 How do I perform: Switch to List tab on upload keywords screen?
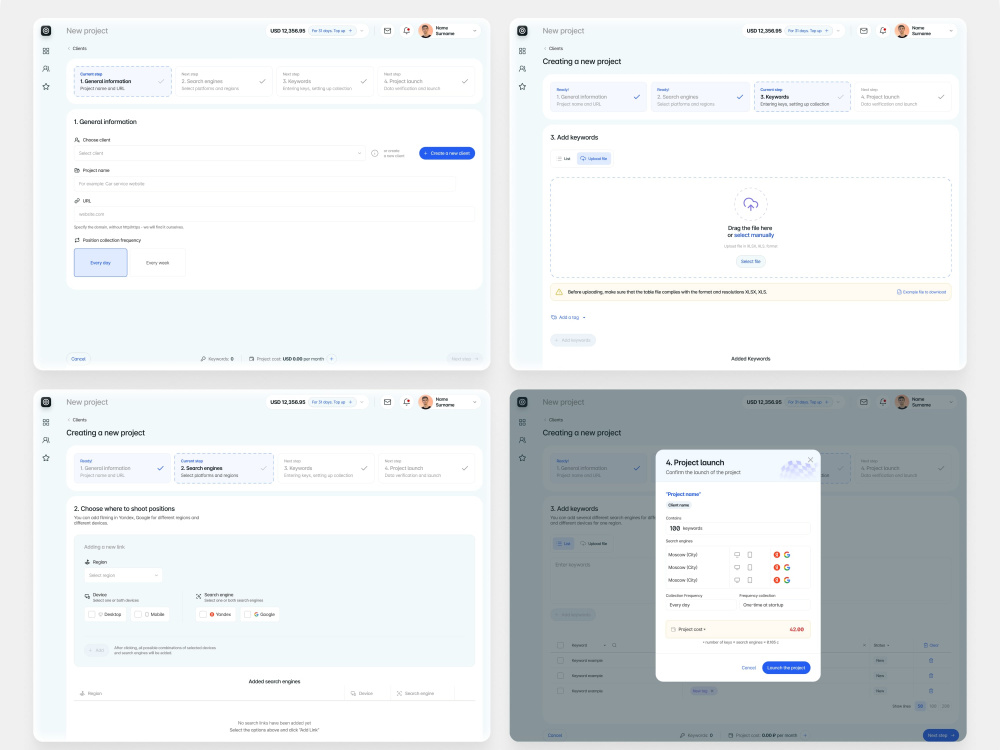(564, 159)
